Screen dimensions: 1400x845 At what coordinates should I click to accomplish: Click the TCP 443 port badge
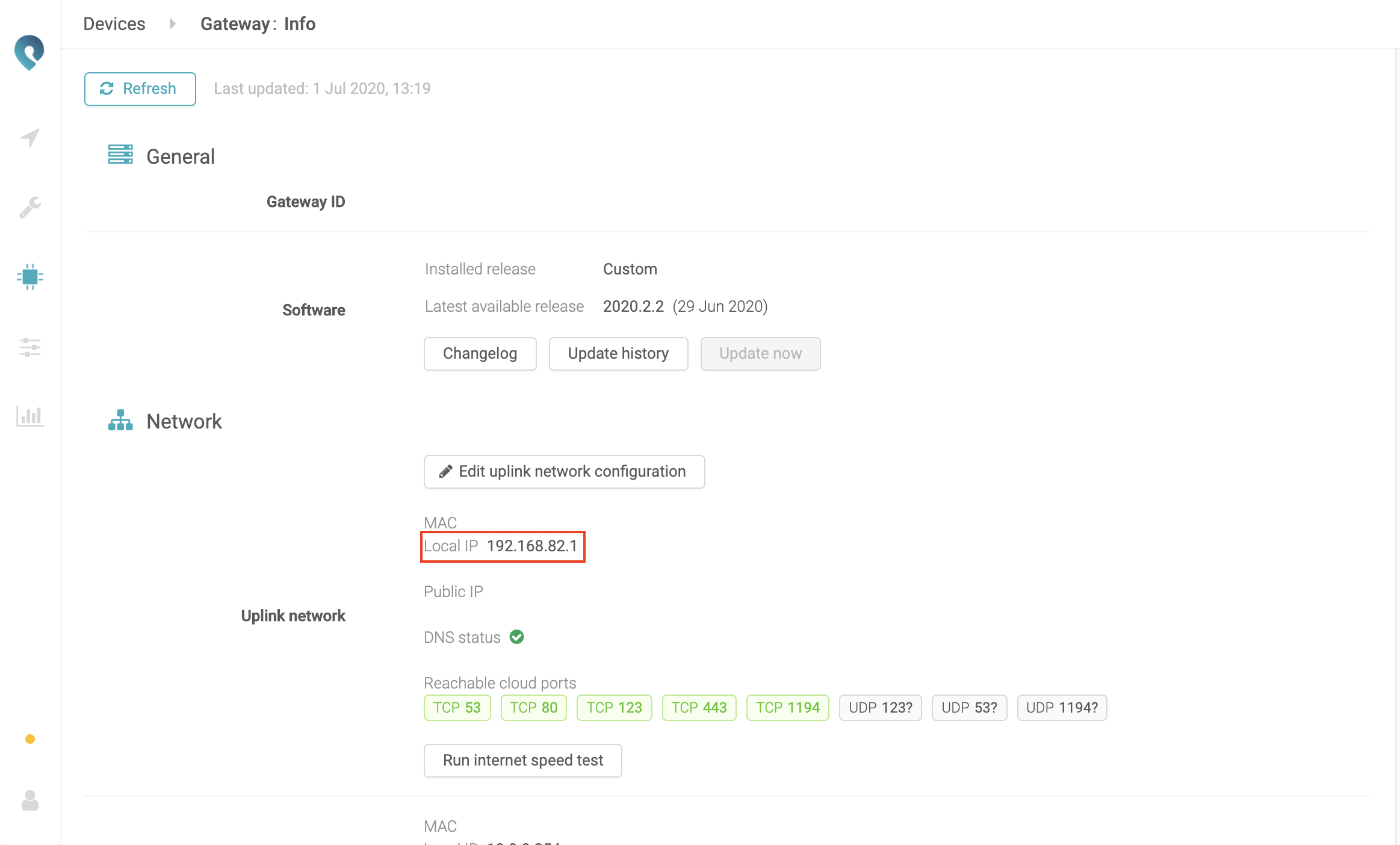click(699, 708)
